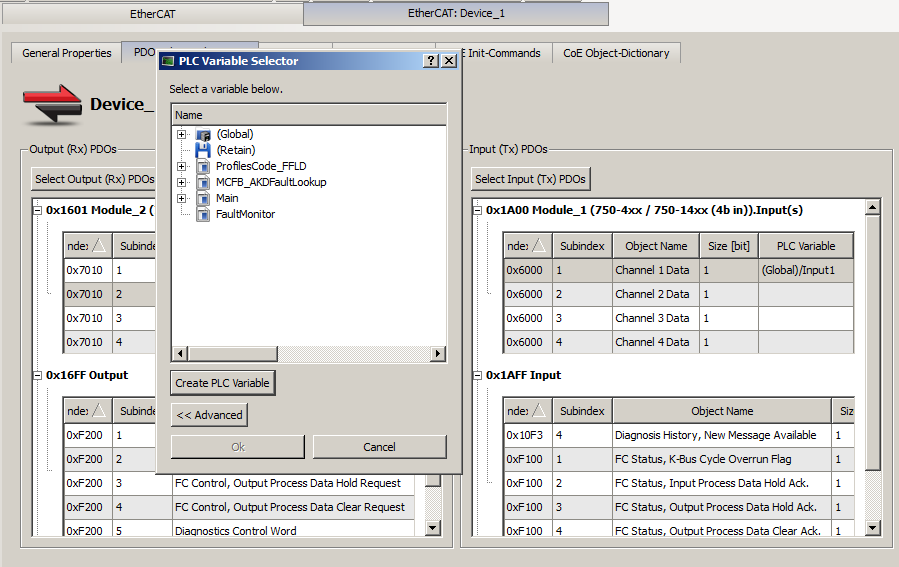Click the variable list horizontal scrollbar thumb
Image resolution: width=899 pixels, height=567 pixels.
tap(233, 354)
